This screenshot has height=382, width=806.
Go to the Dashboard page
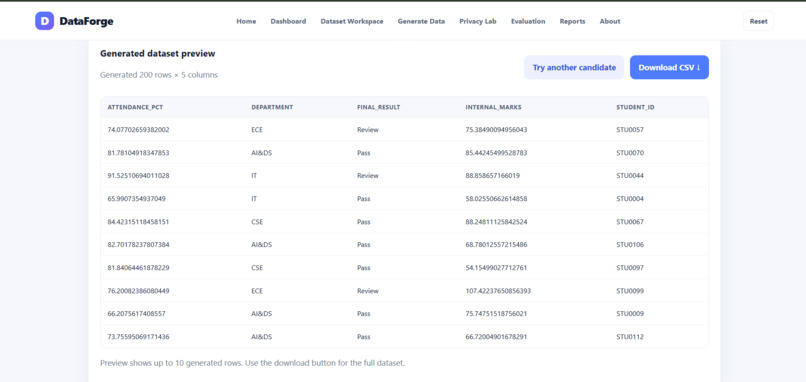point(288,22)
